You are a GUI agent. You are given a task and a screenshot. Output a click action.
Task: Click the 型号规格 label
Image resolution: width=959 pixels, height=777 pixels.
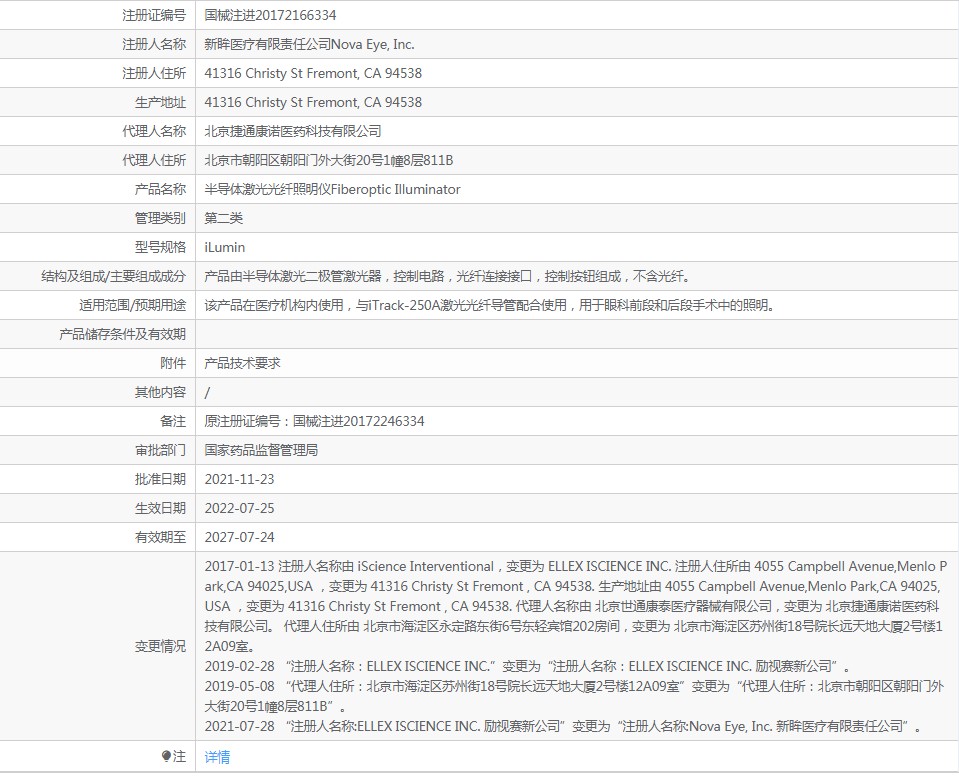click(160, 247)
